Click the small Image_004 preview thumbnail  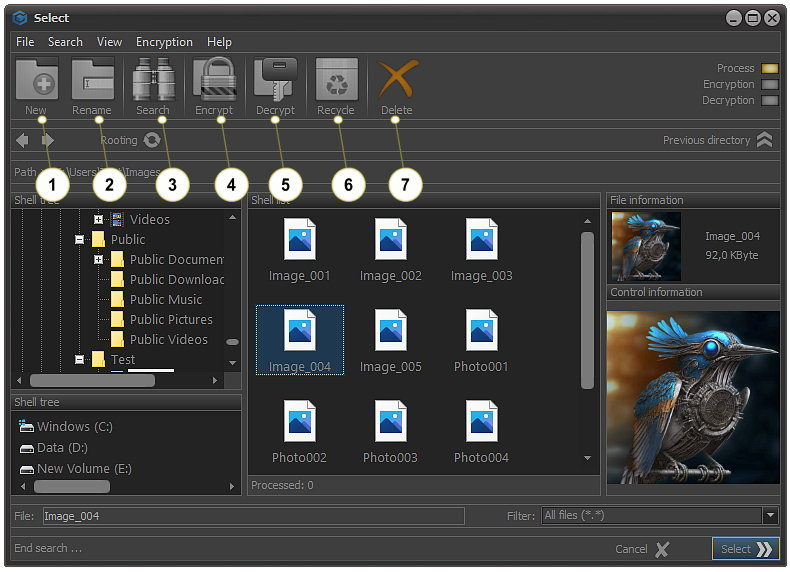click(646, 246)
